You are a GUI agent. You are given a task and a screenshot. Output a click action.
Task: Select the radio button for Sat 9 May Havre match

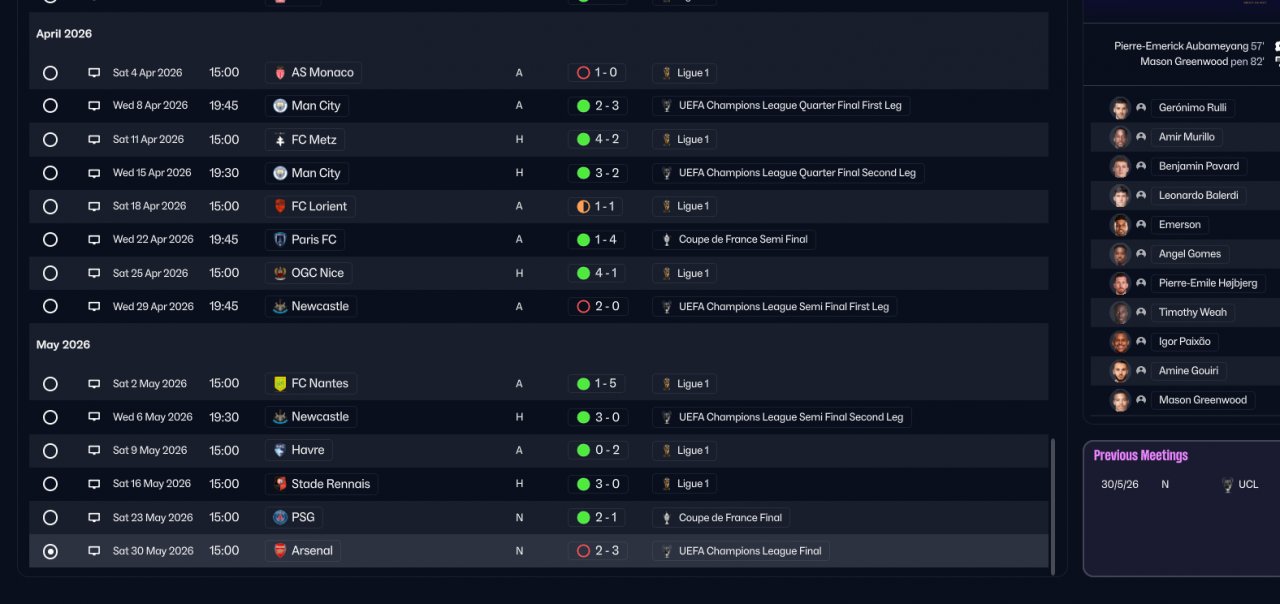(50, 451)
